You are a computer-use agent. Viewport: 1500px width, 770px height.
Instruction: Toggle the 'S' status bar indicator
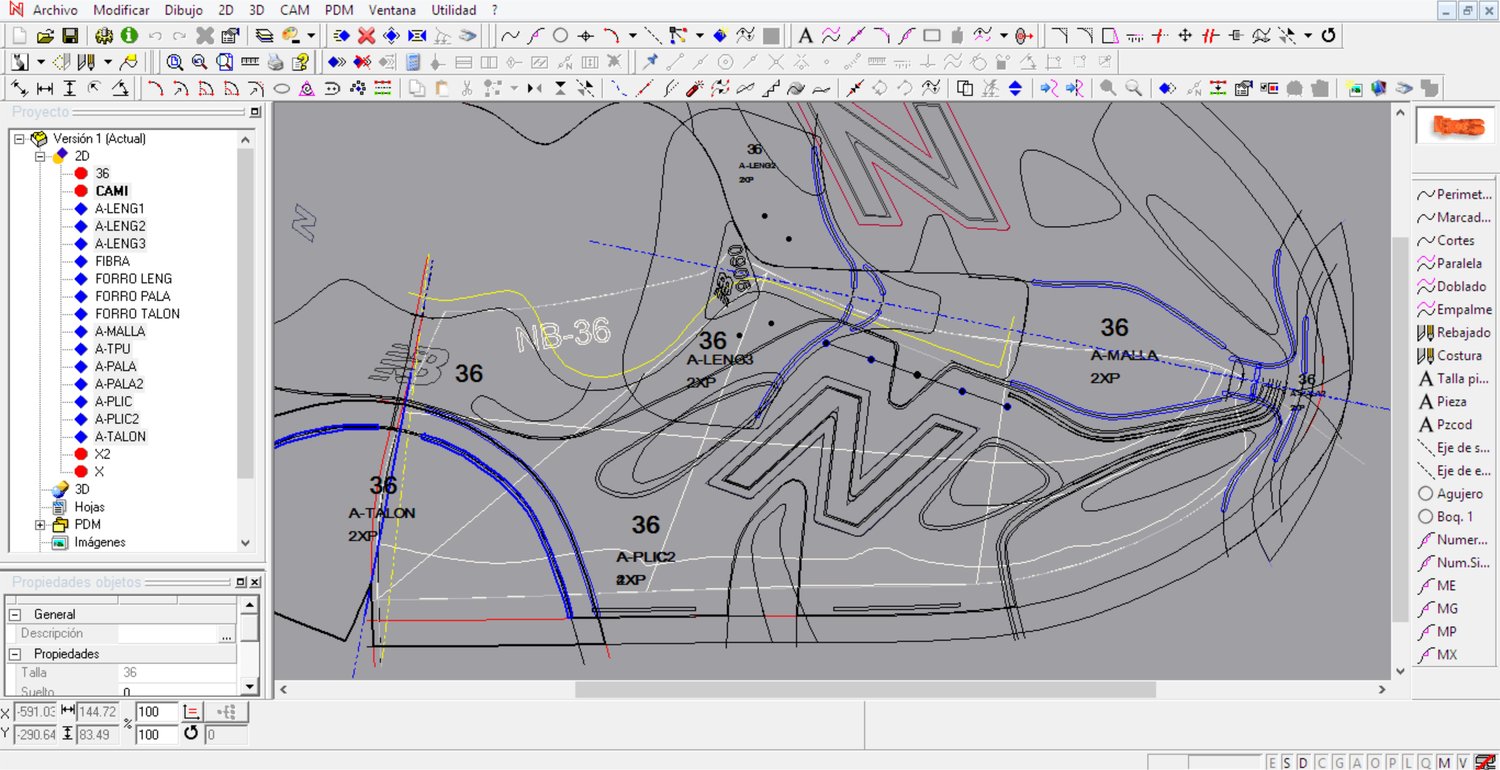pos(1287,763)
